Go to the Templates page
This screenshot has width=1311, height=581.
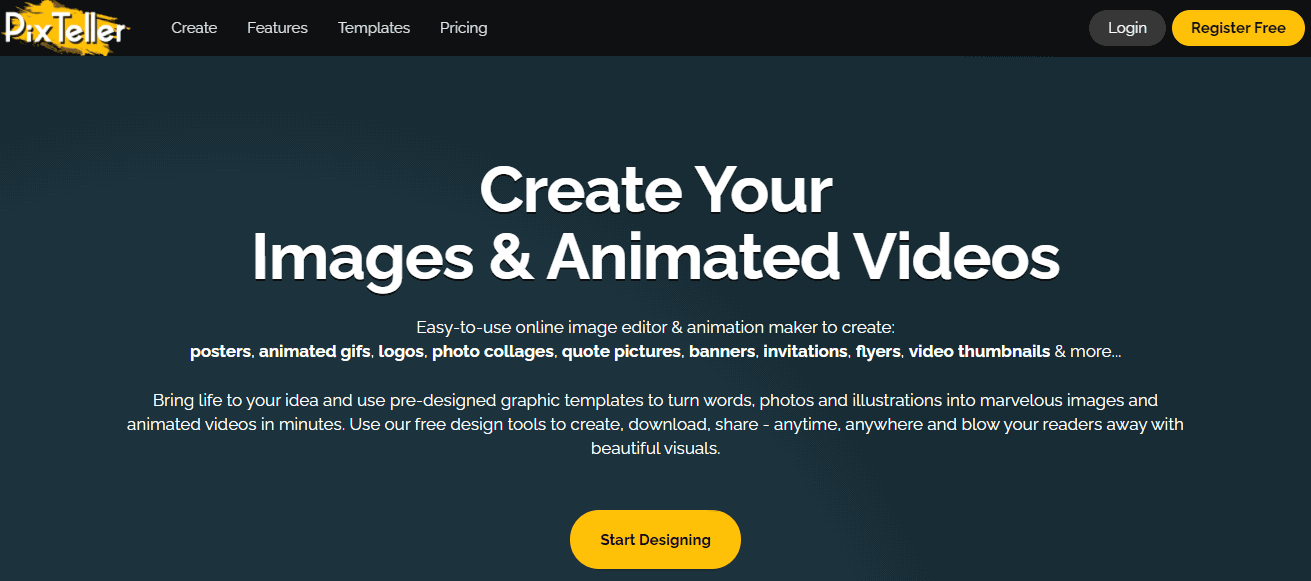374,28
